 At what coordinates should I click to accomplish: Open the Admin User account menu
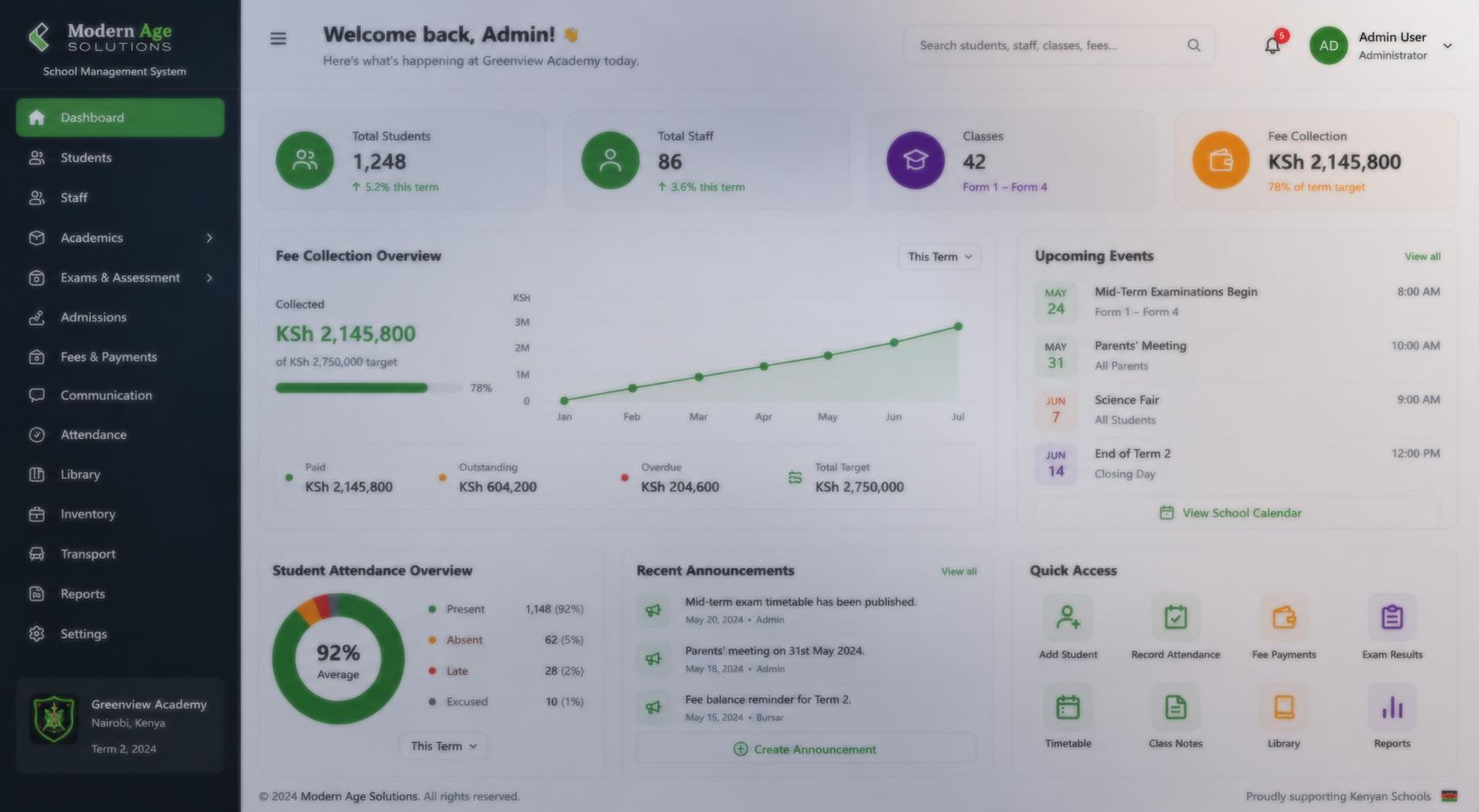tap(1382, 45)
